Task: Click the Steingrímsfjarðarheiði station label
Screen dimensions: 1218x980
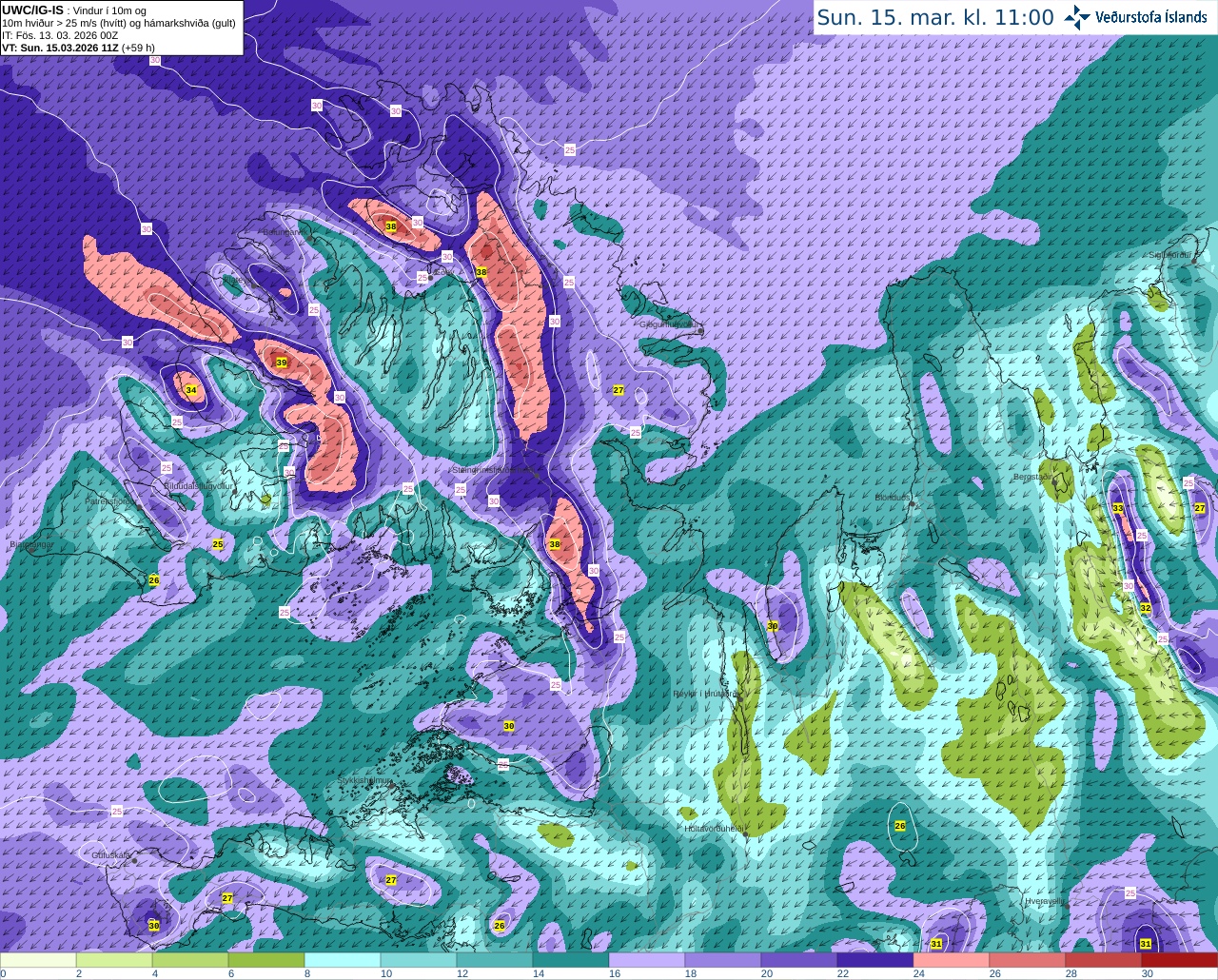Action: (493, 469)
